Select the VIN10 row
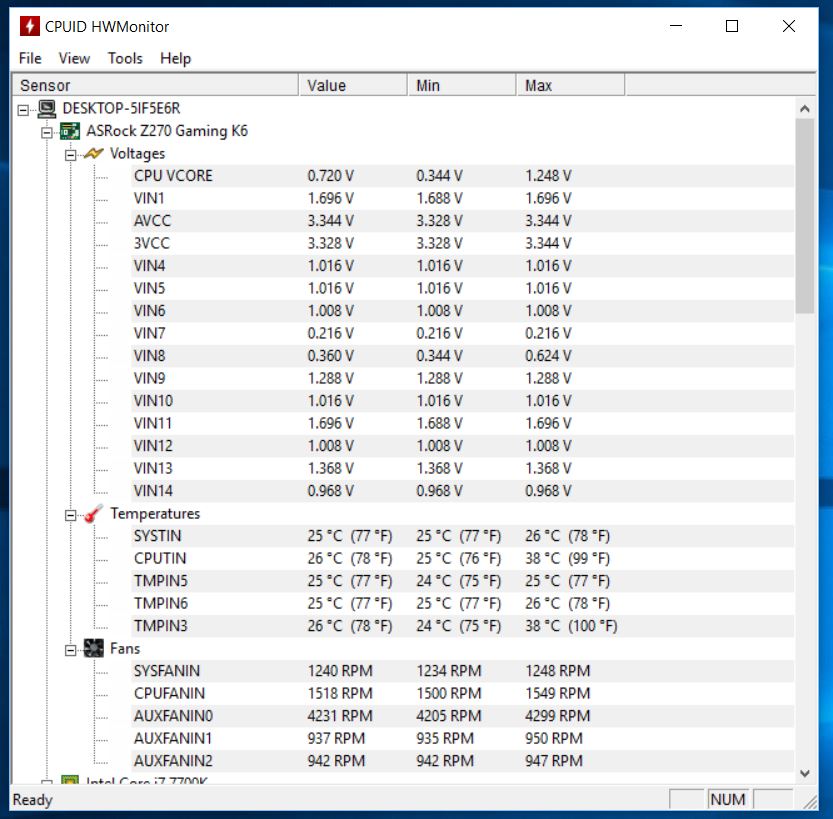The height and width of the screenshot is (819, 833). tap(462, 401)
